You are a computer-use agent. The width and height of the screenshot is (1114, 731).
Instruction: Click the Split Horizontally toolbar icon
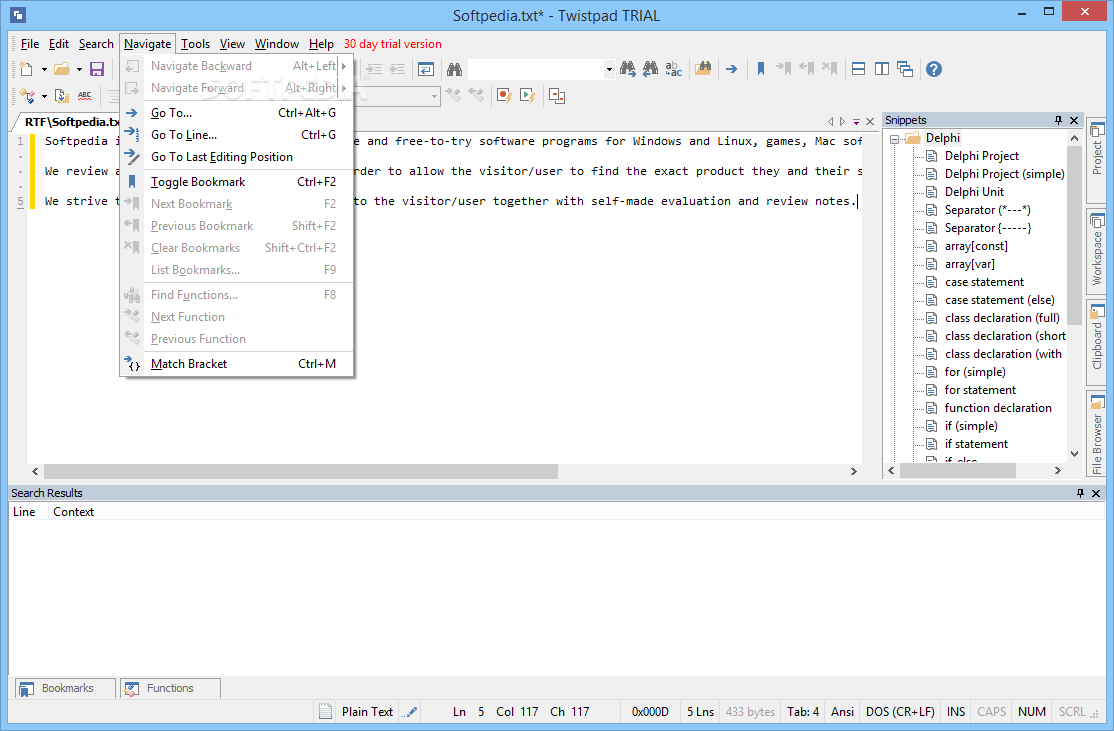pos(858,69)
